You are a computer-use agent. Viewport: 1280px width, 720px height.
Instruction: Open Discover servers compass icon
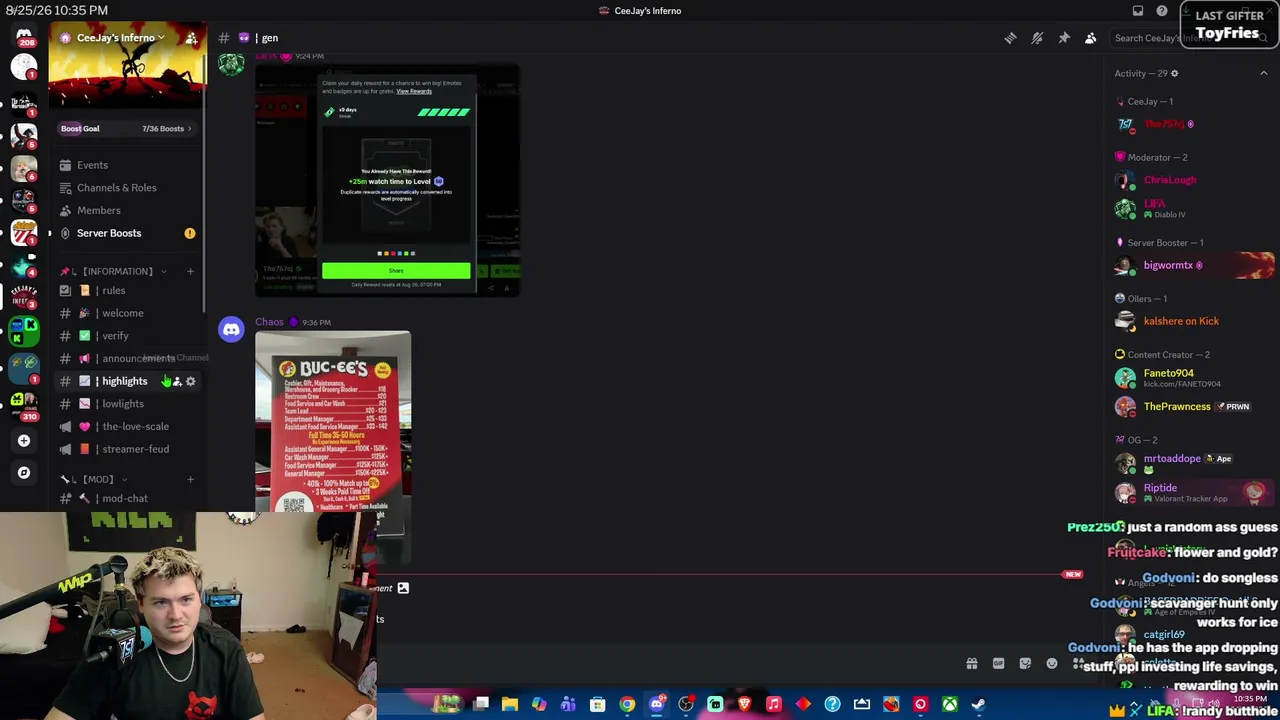(x=24, y=472)
